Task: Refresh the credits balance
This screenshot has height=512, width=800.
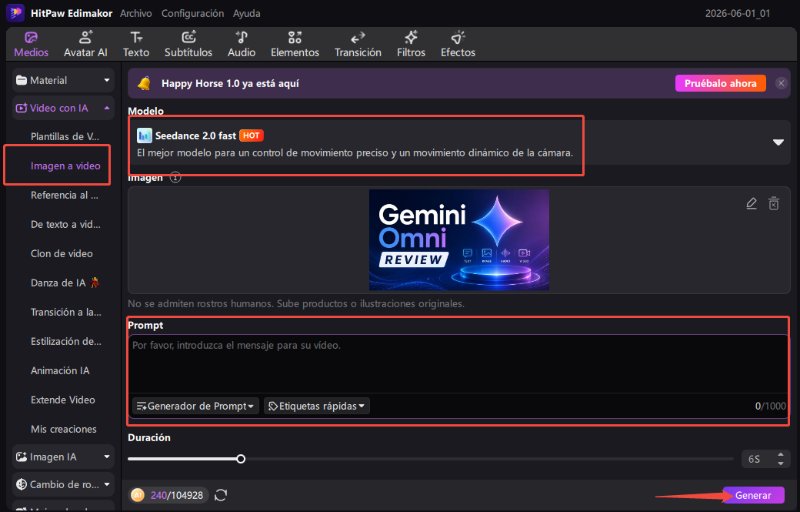Action: [220, 495]
